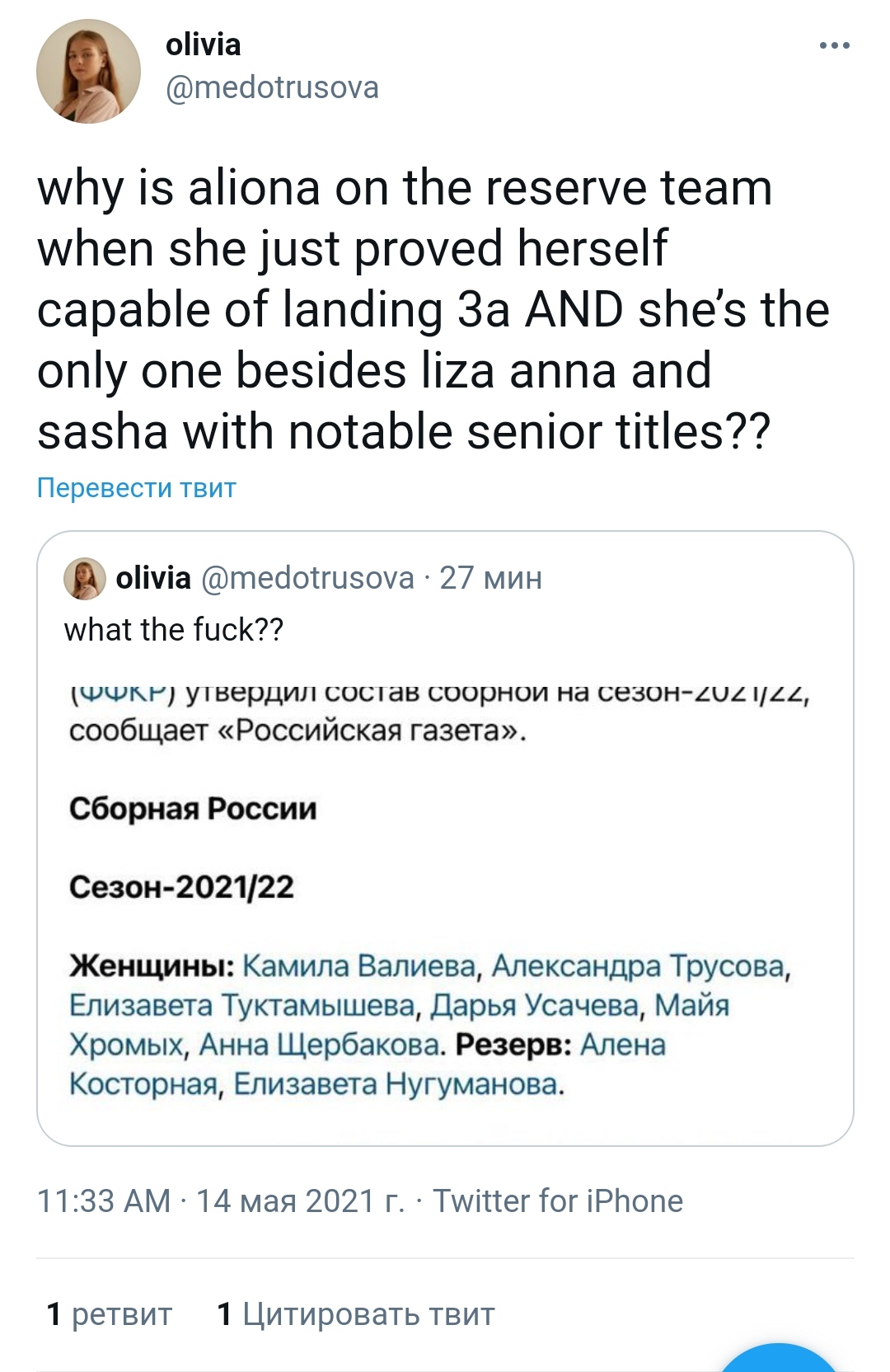
Task: View the "1 ретвит" retweets list
Action: (110, 1314)
